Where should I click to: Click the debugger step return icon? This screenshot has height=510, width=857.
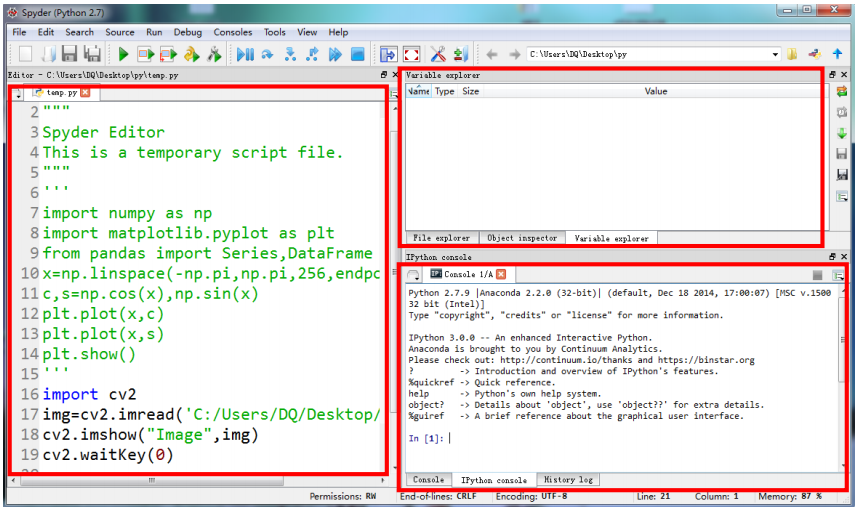[x=313, y=54]
